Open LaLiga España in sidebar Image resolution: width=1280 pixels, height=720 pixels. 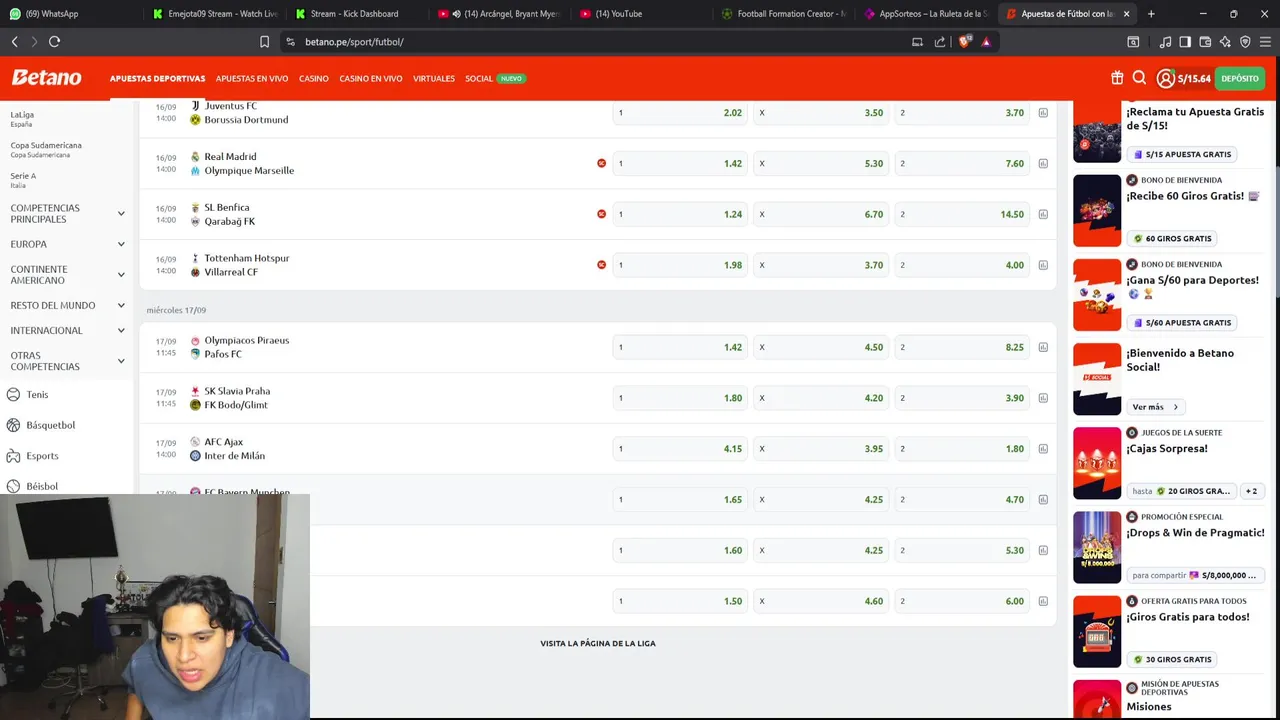(22, 119)
